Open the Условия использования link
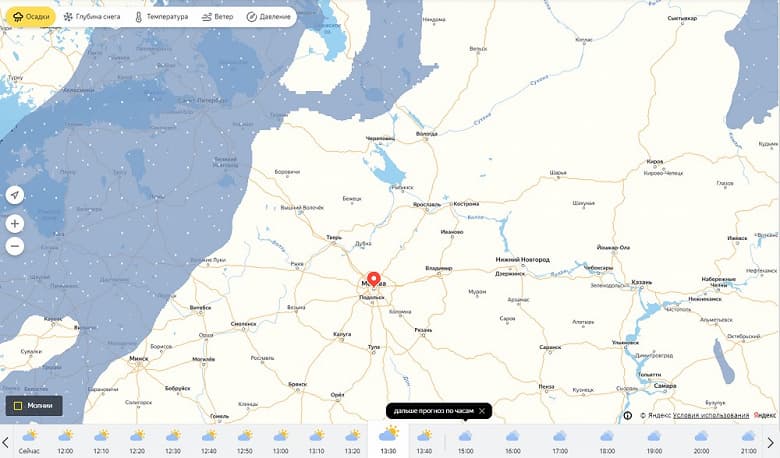Image resolution: width=780 pixels, height=458 pixels. point(710,415)
